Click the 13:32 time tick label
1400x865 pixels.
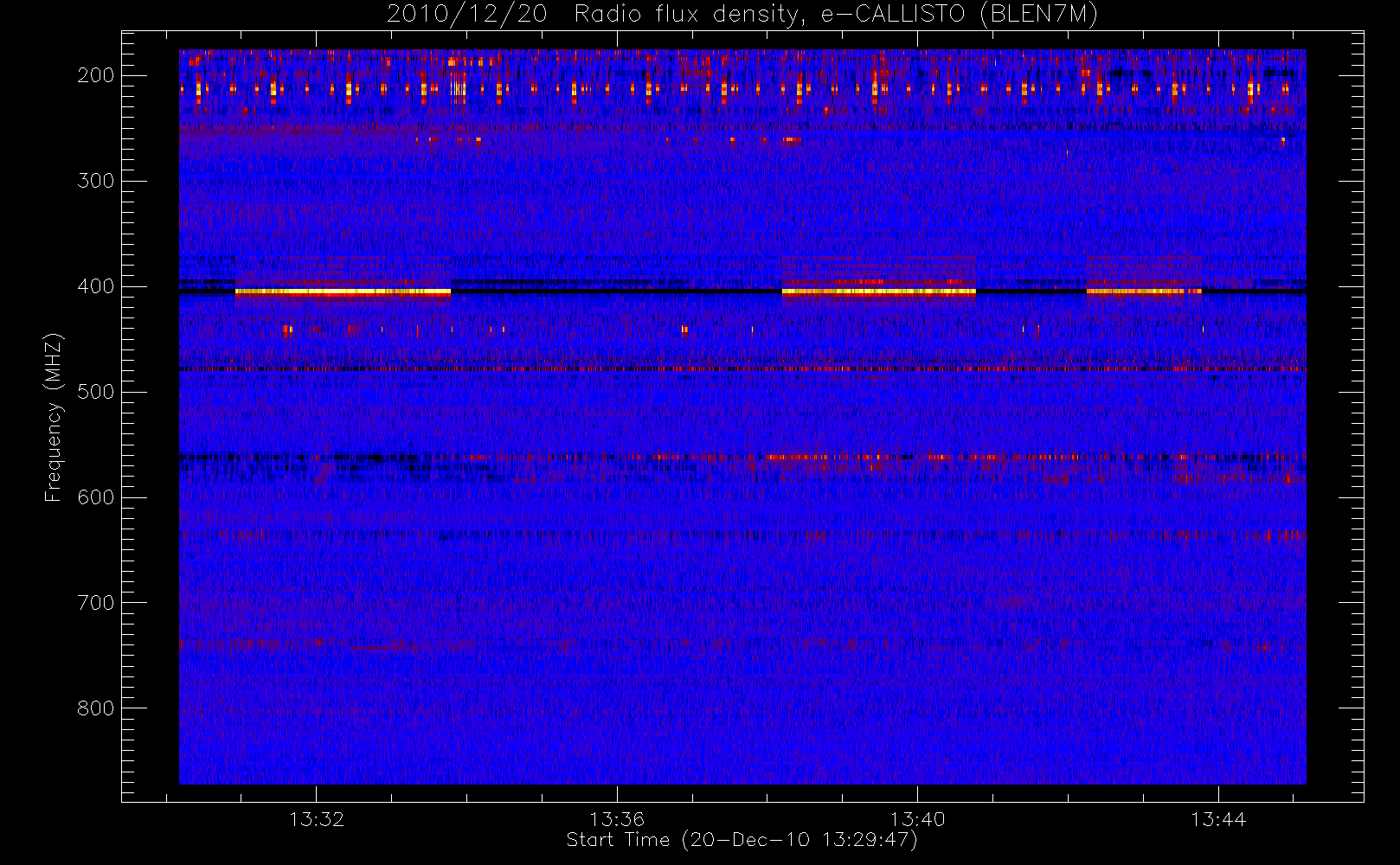click(316, 819)
